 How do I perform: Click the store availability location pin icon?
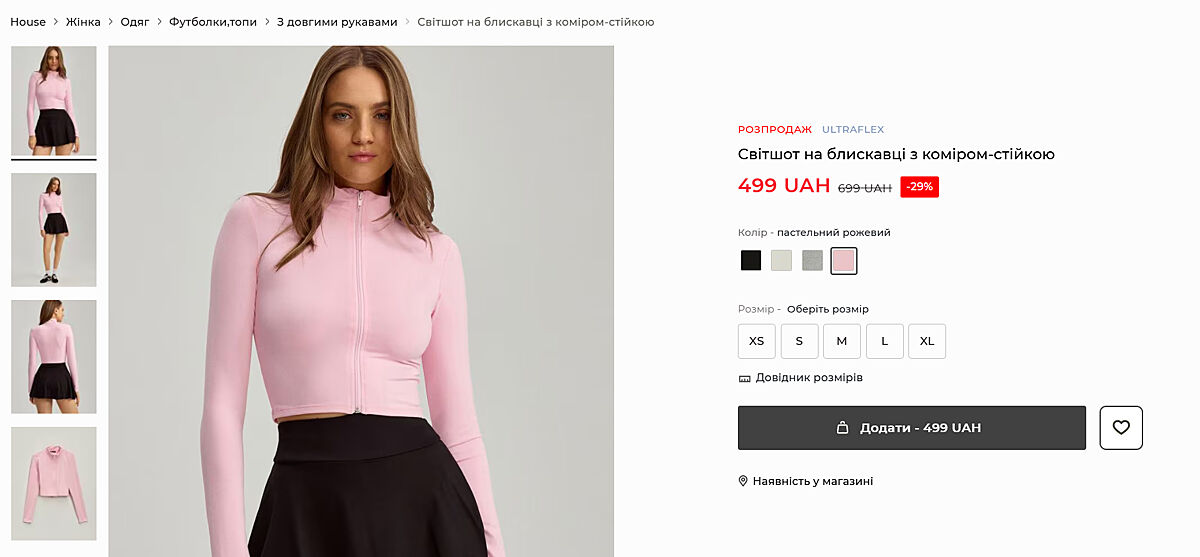[x=743, y=481]
